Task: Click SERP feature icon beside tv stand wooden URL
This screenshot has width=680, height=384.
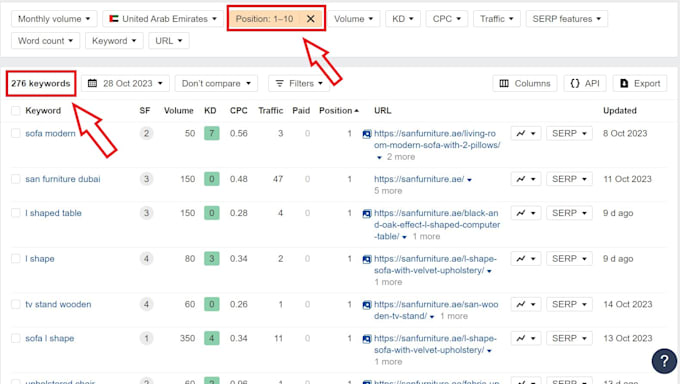Action: pos(367,305)
